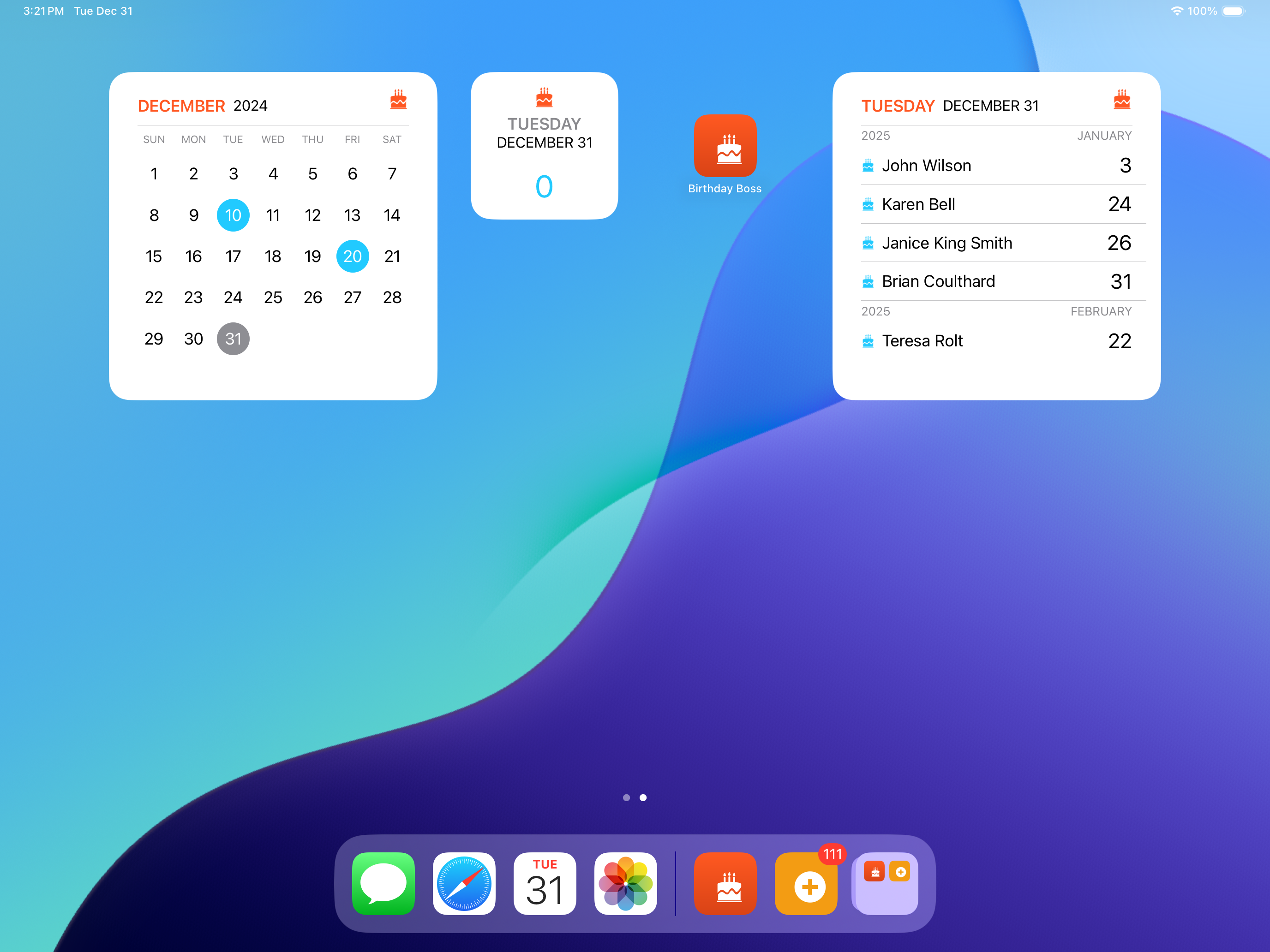
Task: Tap date 30 in calendar widget
Action: 193,339
